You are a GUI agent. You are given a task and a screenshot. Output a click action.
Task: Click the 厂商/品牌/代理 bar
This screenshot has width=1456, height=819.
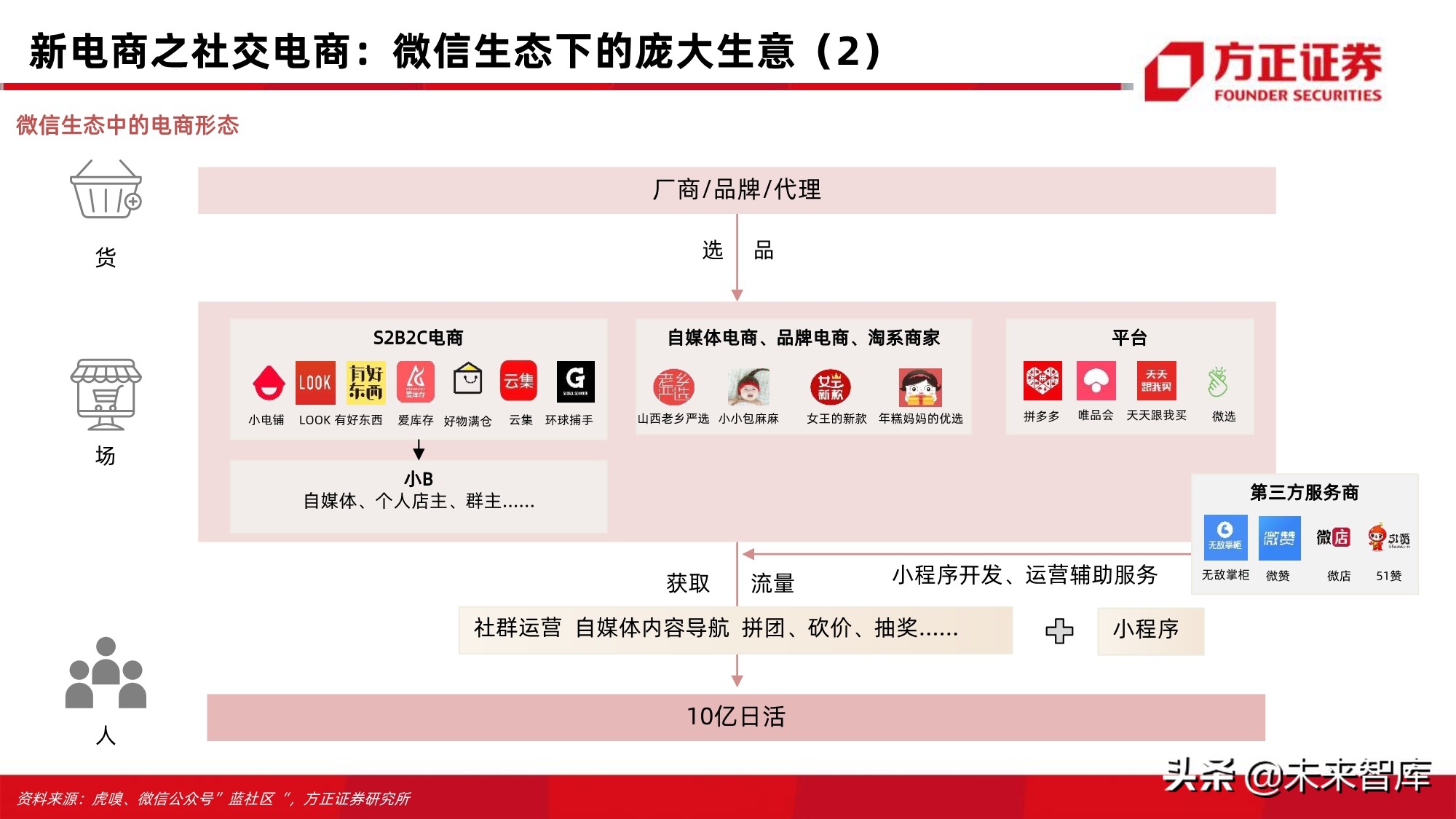tap(737, 190)
